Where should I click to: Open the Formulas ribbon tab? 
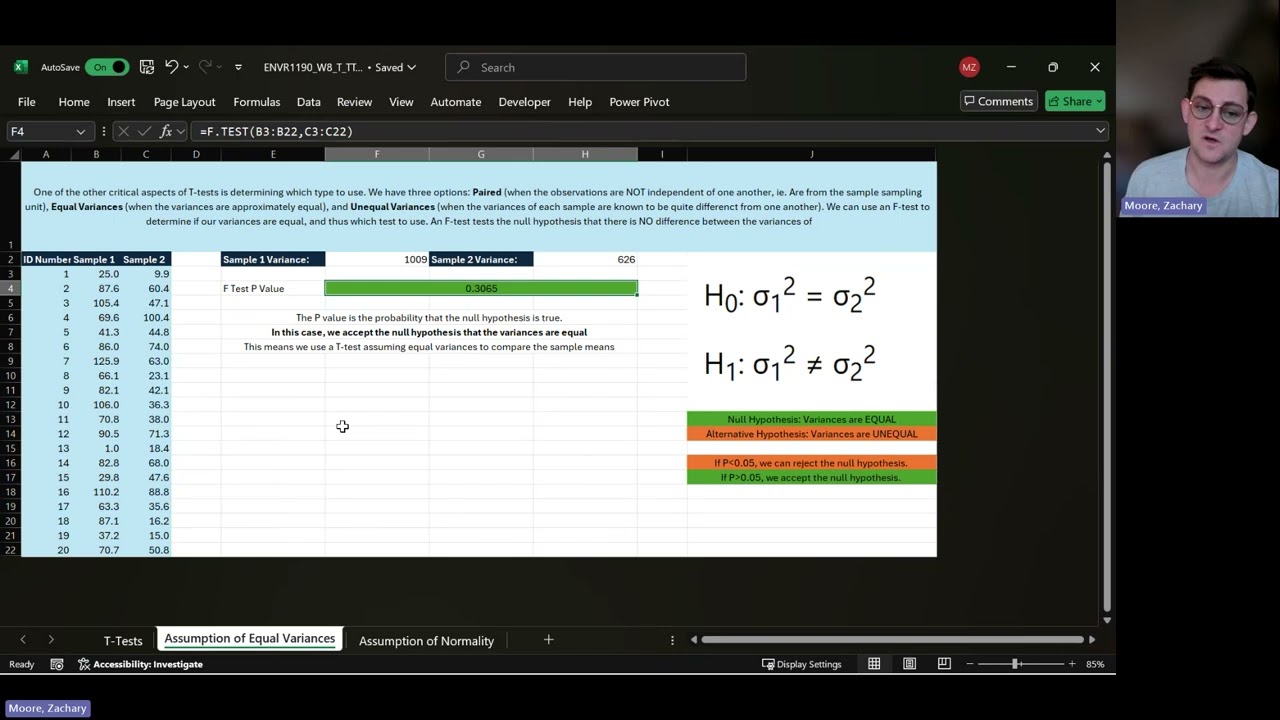(257, 102)
